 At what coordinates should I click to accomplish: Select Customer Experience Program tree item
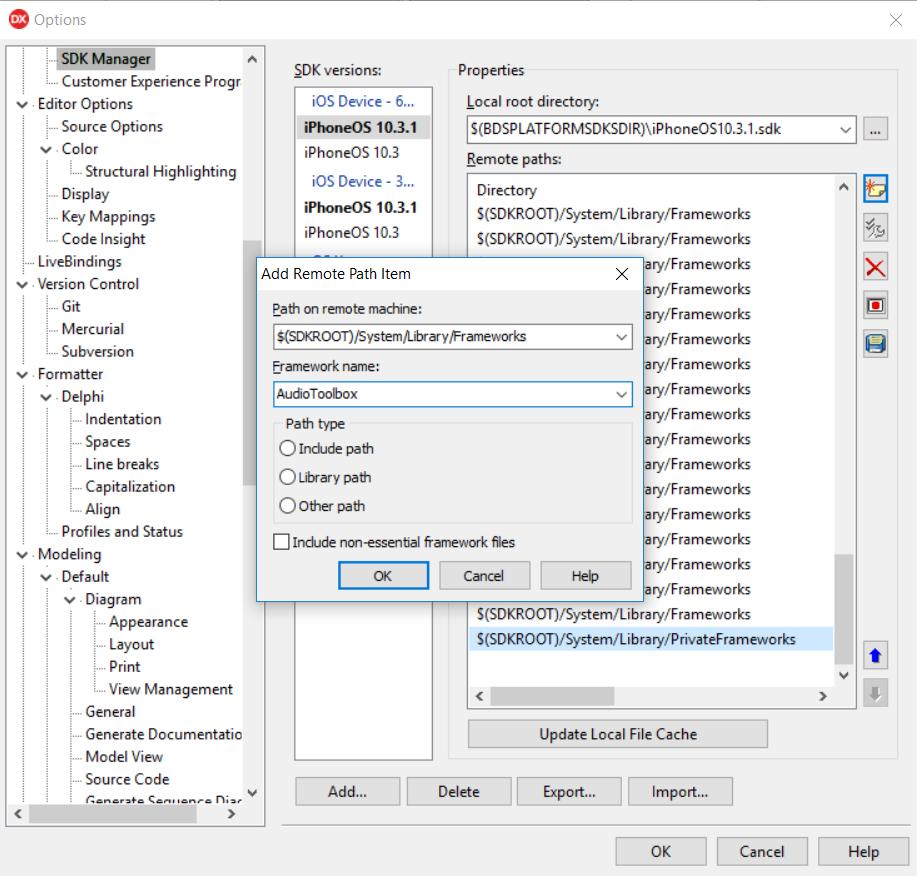151,81
